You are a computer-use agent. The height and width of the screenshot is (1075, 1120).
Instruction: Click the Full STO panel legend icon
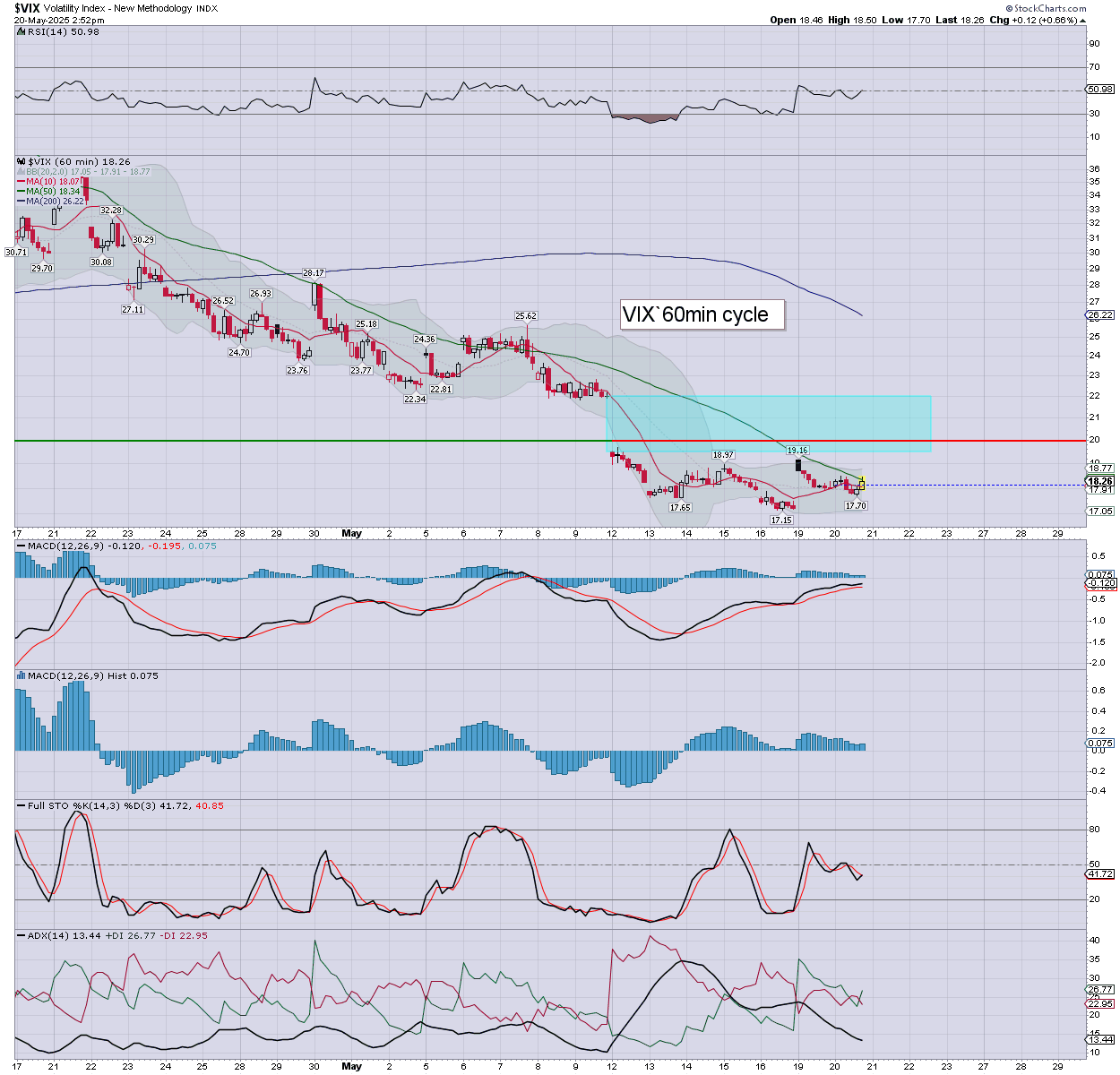coord(21,805)
